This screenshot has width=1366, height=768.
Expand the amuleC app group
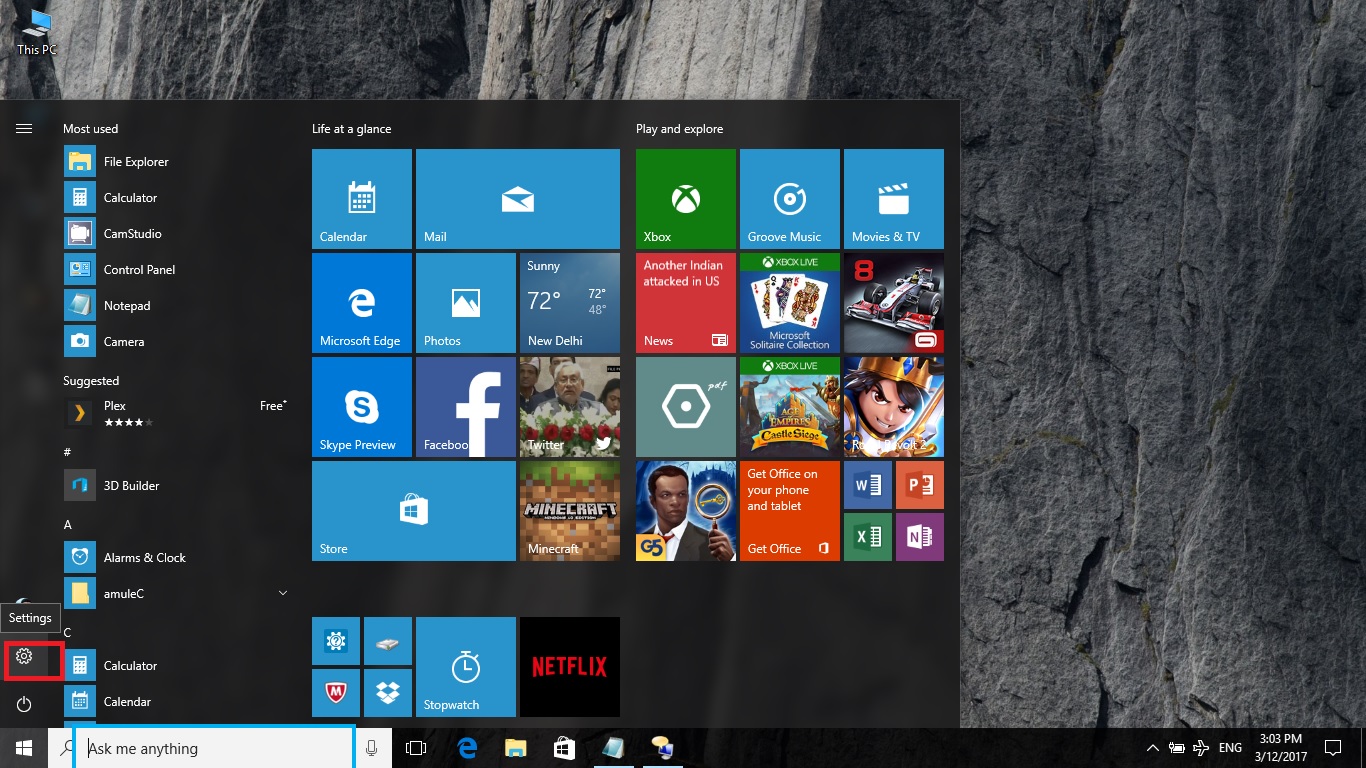click(283, 593)
